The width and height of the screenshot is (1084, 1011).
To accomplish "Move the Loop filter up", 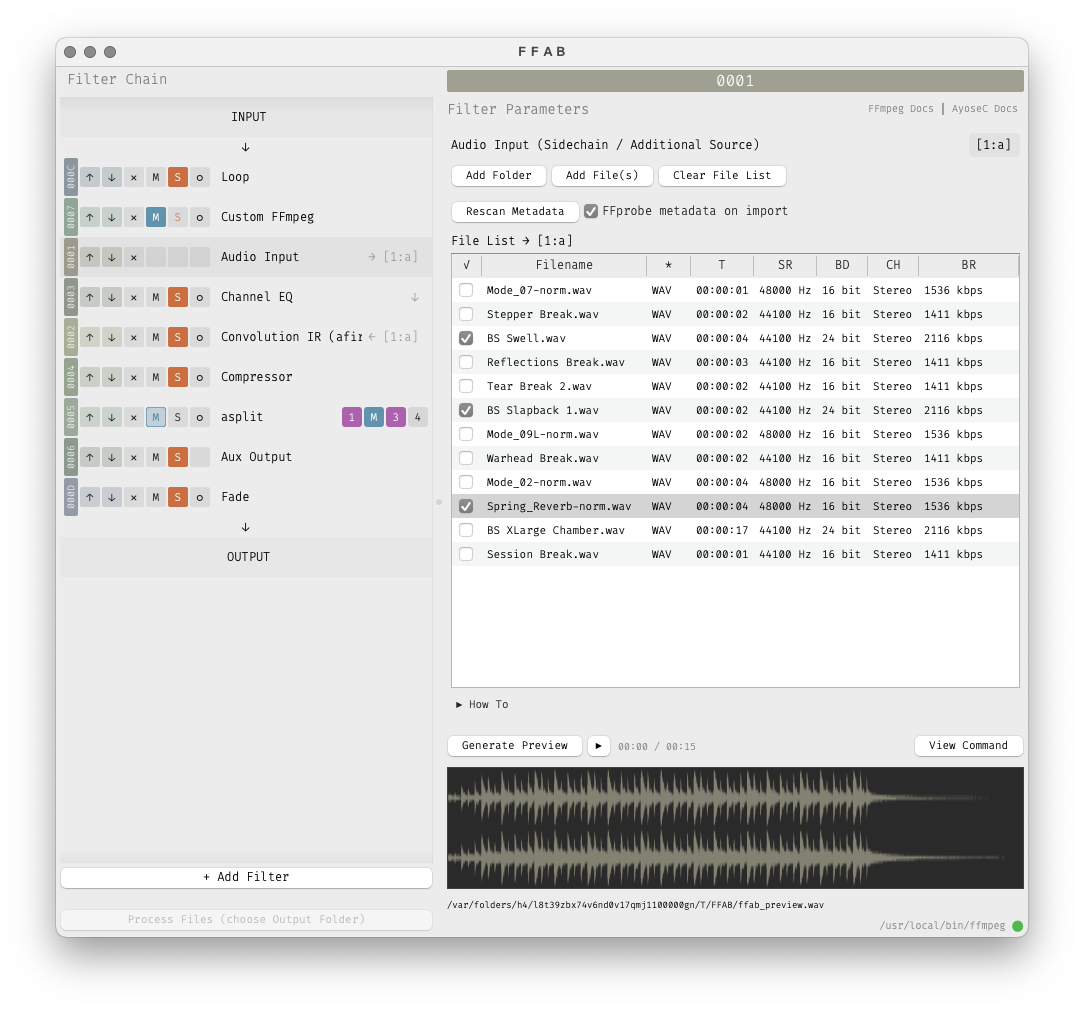I will 90,177.
